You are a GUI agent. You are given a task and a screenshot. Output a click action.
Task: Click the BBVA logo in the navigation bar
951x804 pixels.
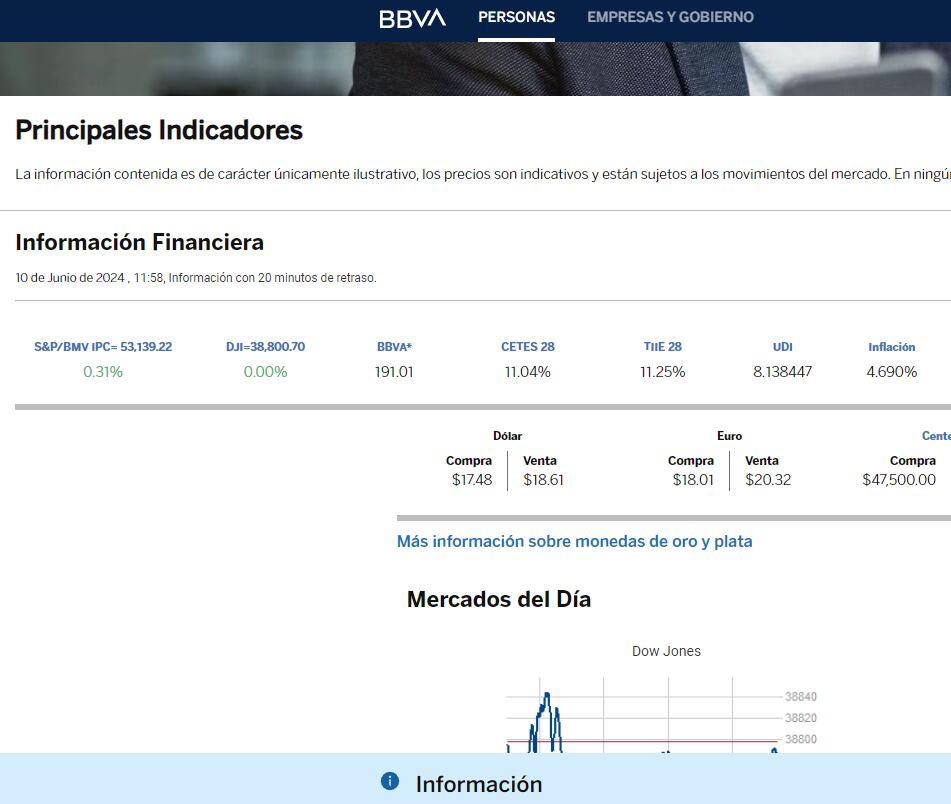point(410,17)
